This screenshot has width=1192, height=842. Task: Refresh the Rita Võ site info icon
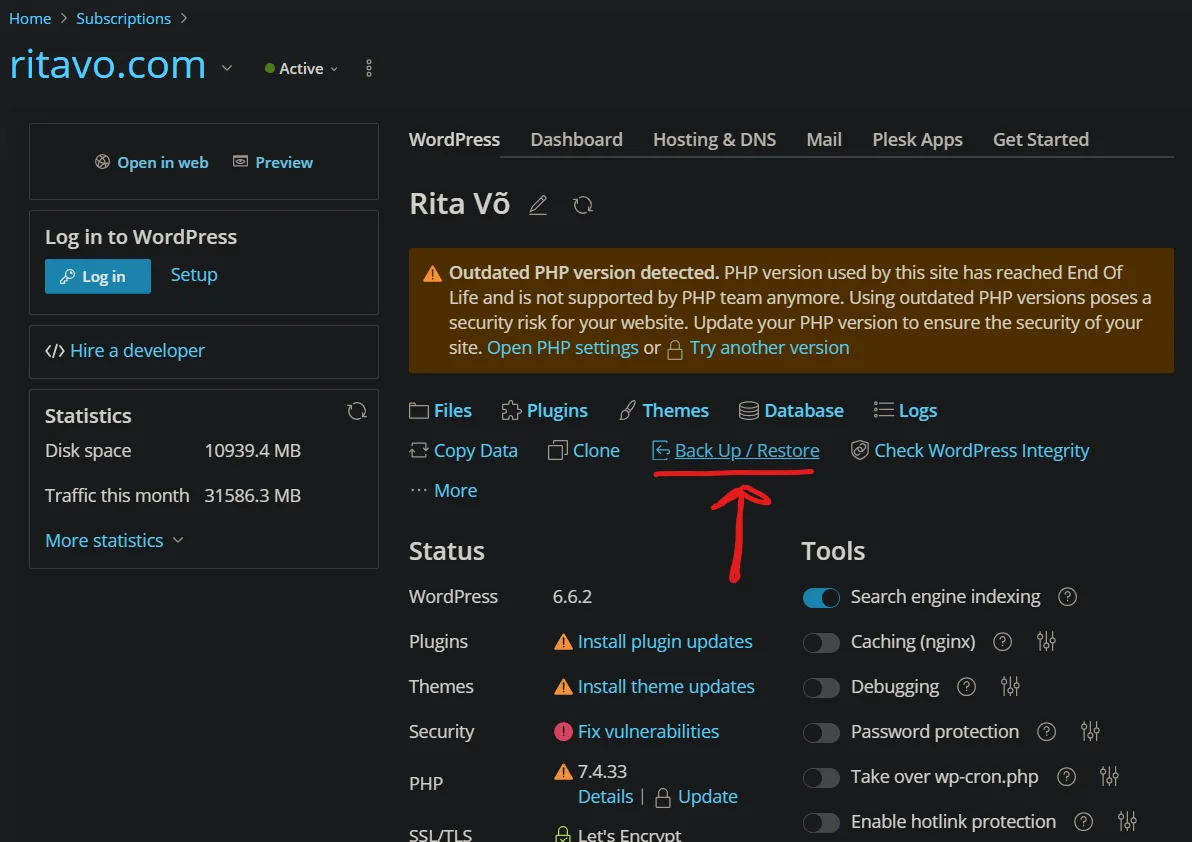[583, 204]
